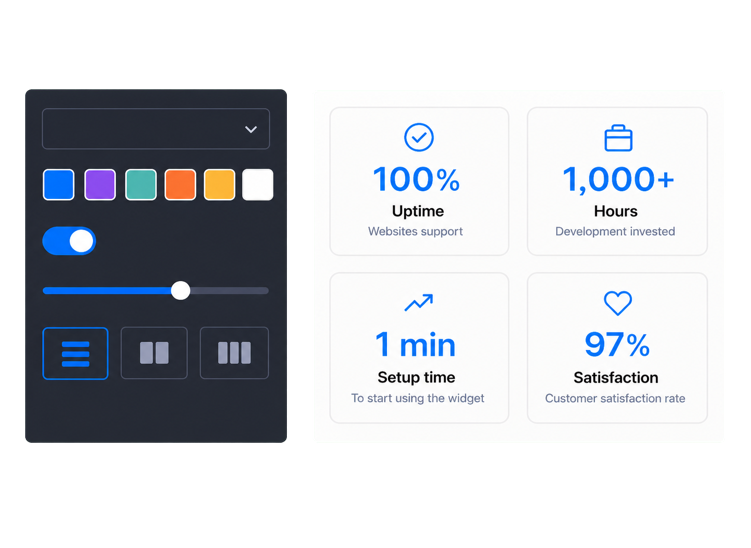Click the dropdown chevron arrow
751x548 pixels.
point(251,129)
